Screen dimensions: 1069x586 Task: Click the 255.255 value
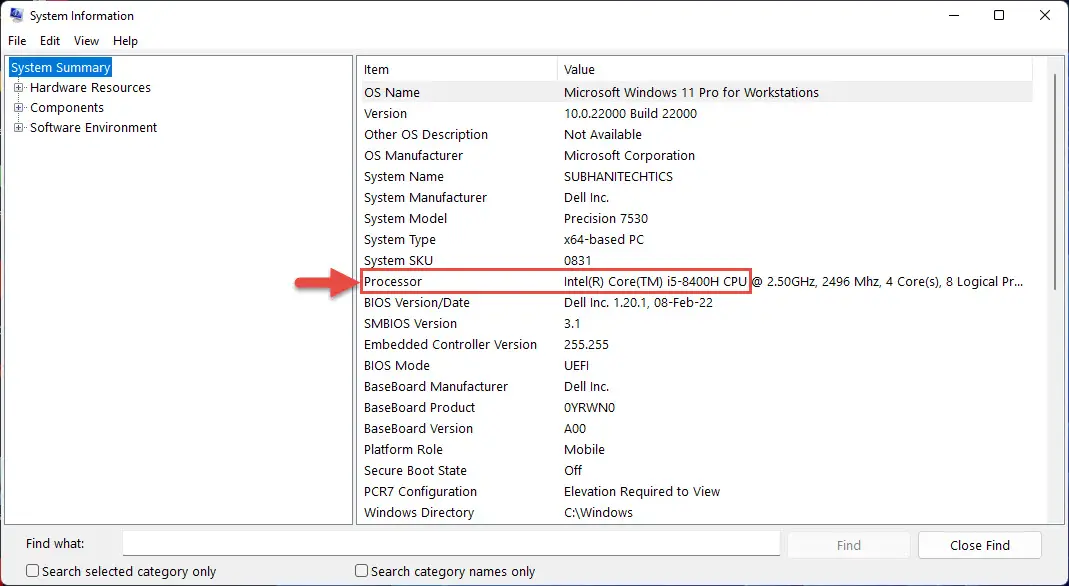pyautogui.click(x=586, y=345)
